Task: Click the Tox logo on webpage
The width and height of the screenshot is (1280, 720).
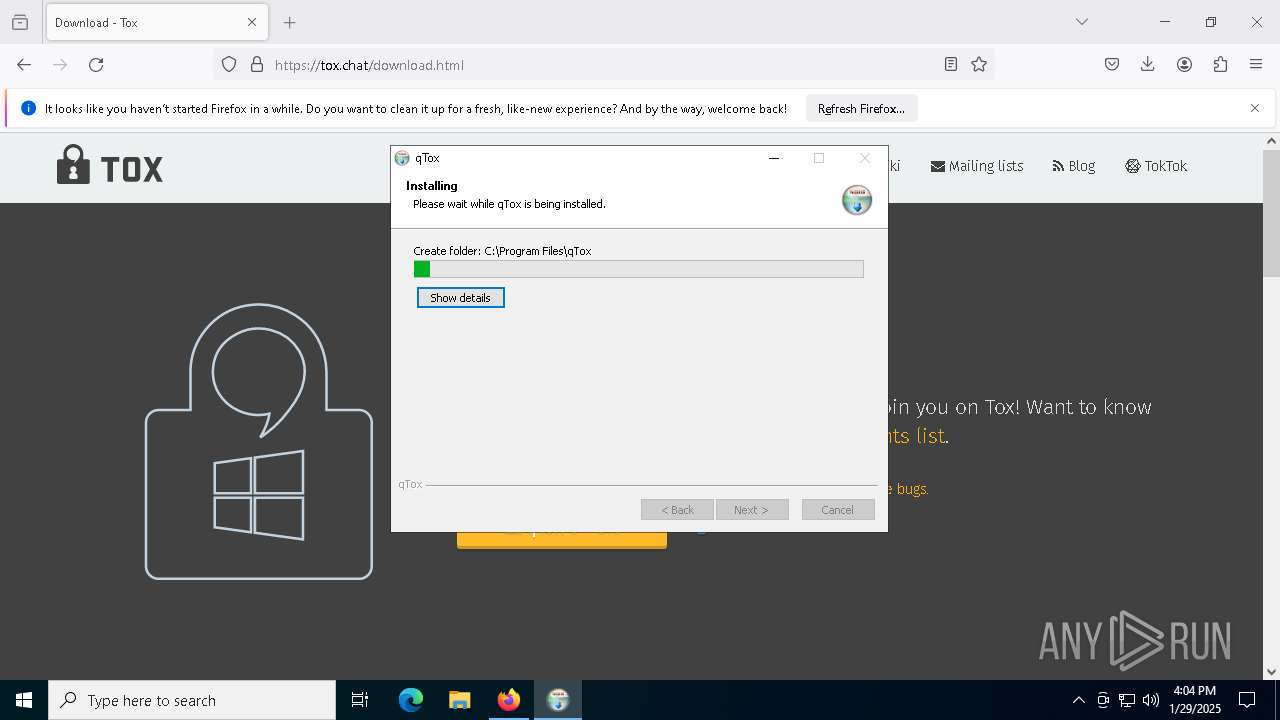Action: tap(110, 166)
